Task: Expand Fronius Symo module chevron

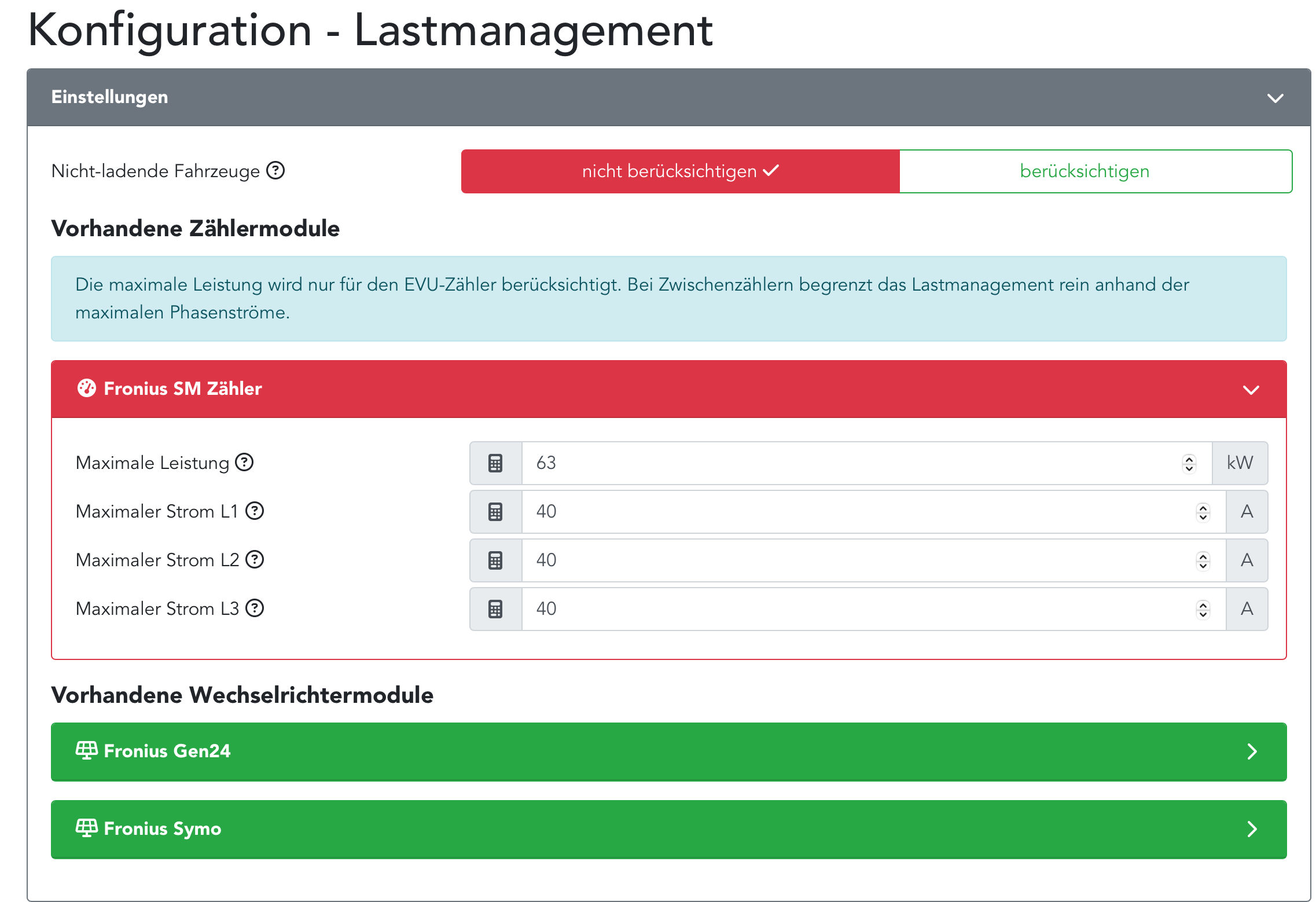Action: (x=1252, y=829)
